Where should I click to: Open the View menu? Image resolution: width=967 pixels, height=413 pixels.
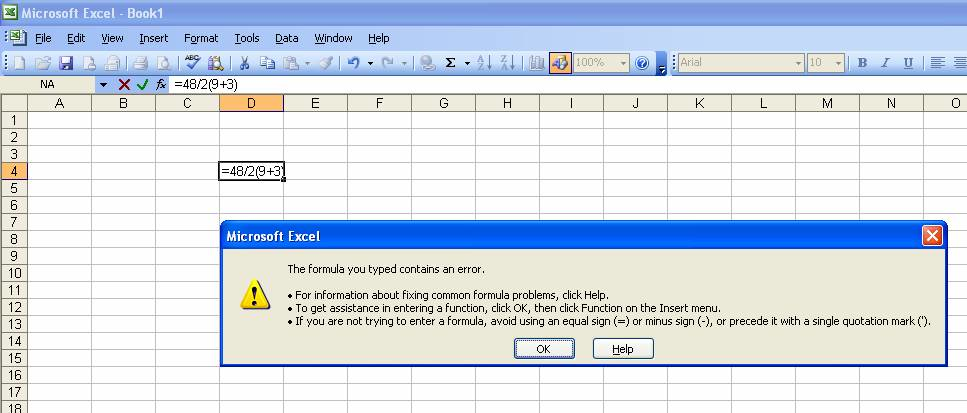pos(112,38)
